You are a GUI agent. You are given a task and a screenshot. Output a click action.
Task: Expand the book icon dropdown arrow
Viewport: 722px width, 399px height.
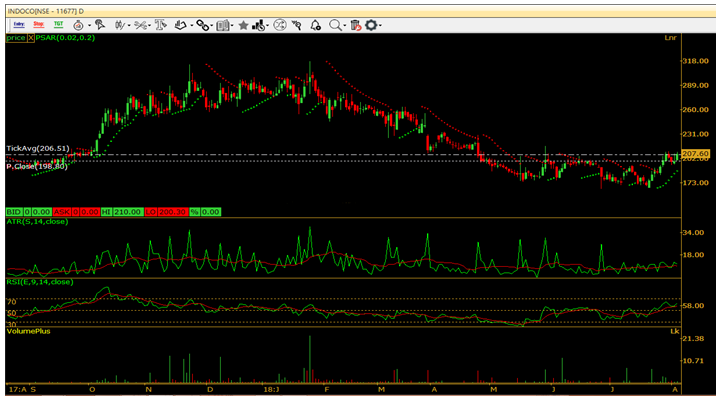coord(232,25)
